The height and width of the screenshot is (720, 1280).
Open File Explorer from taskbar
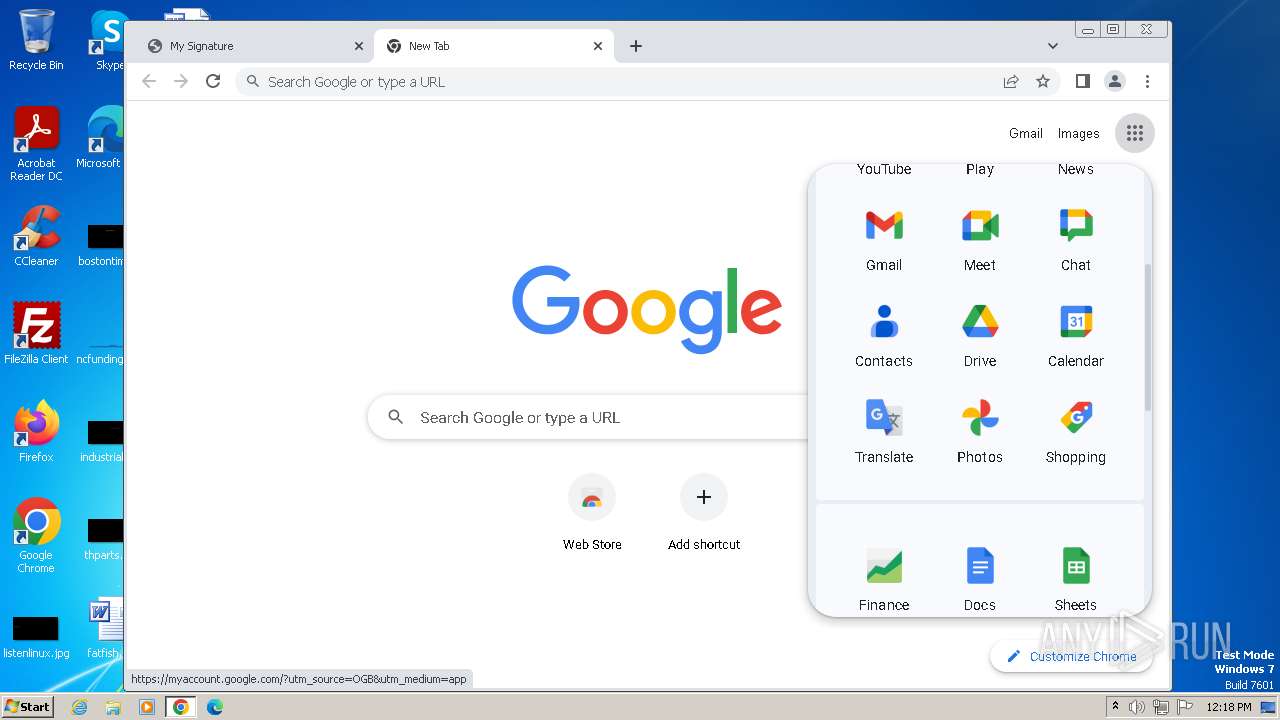tap(113, 707)
